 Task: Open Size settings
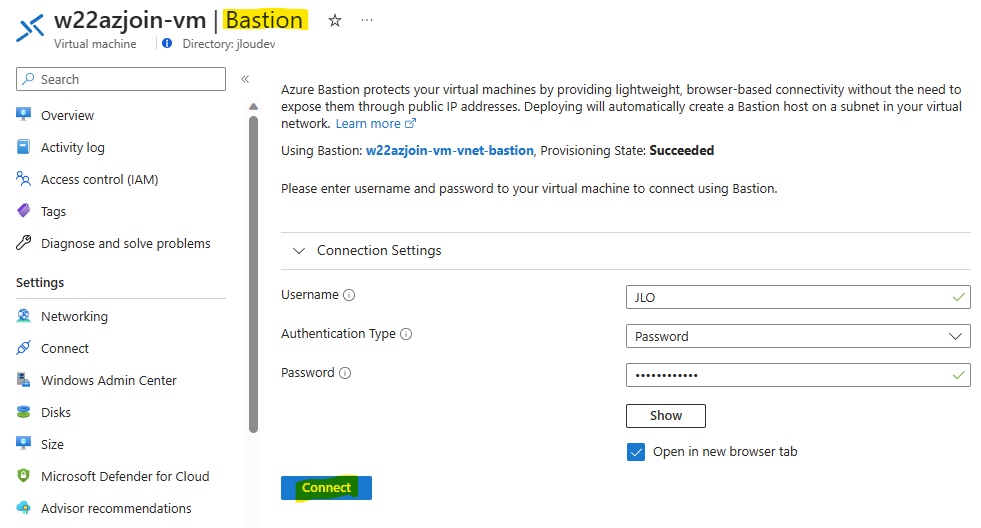52,444
